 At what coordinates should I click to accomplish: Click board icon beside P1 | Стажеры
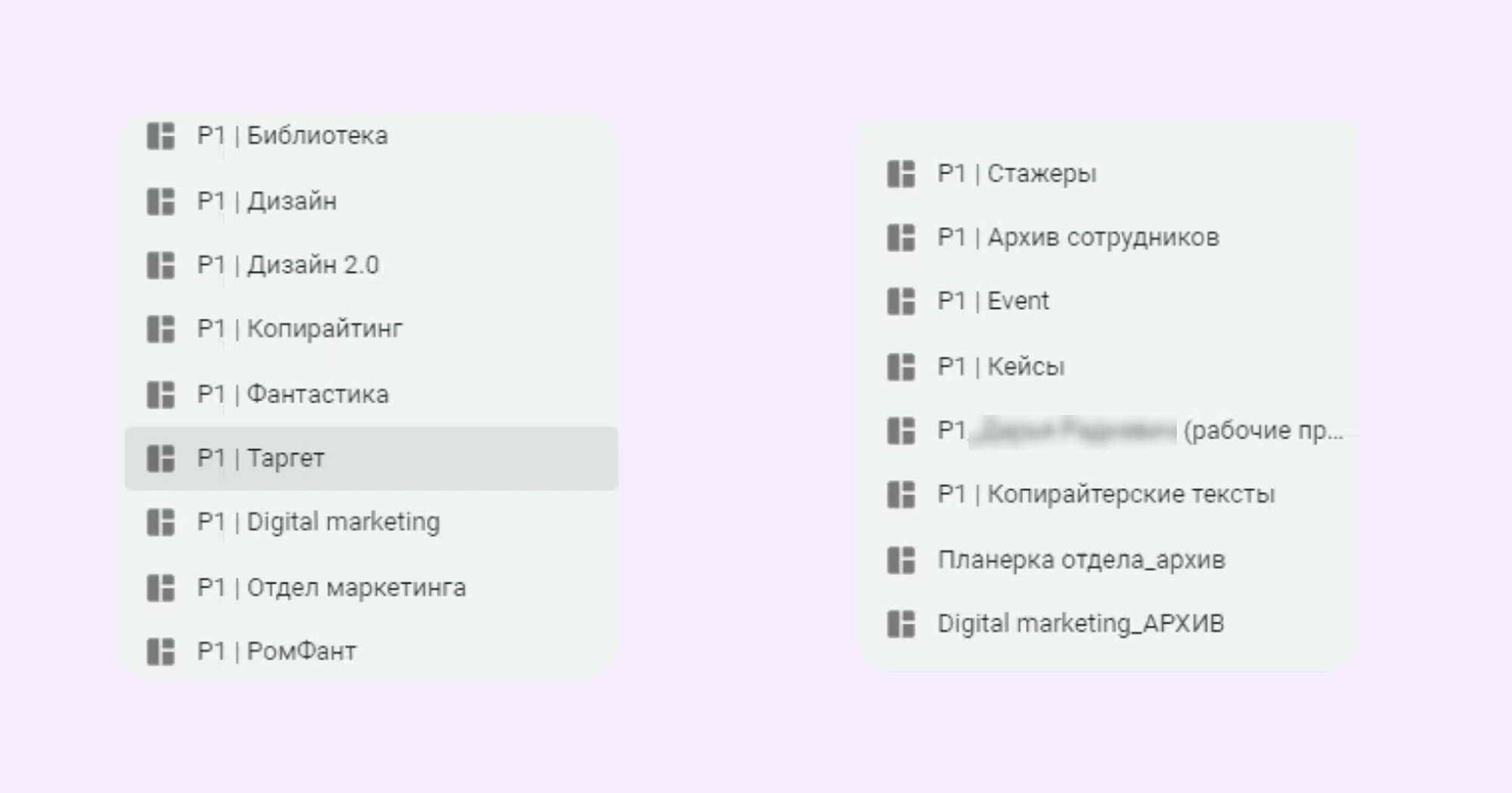[900, 174]
